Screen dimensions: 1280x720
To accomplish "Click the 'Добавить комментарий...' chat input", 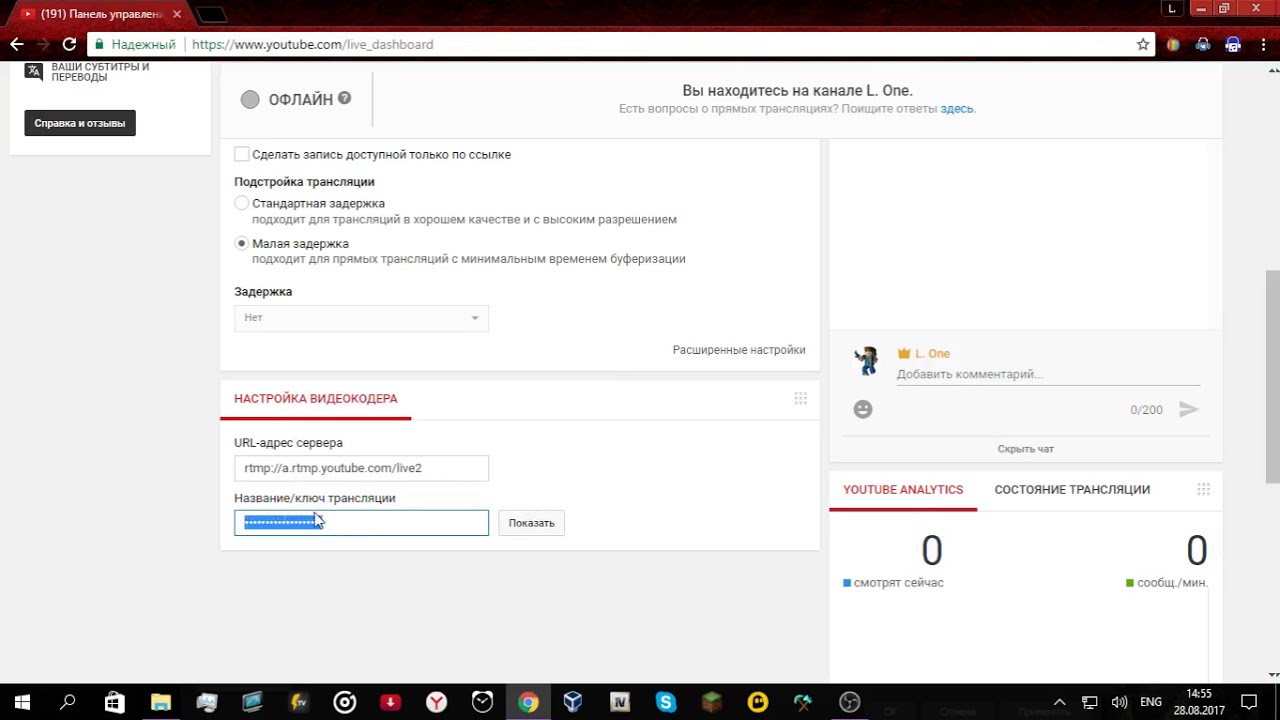I will [1048, 374].
